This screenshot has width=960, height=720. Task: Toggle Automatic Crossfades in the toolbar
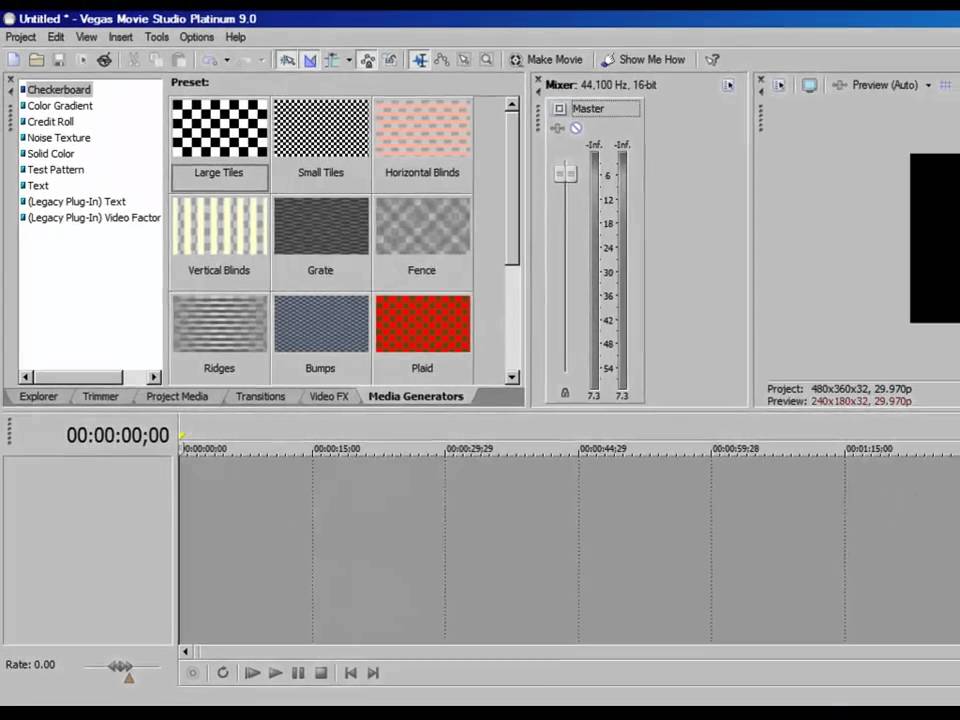tap(310, 60)
